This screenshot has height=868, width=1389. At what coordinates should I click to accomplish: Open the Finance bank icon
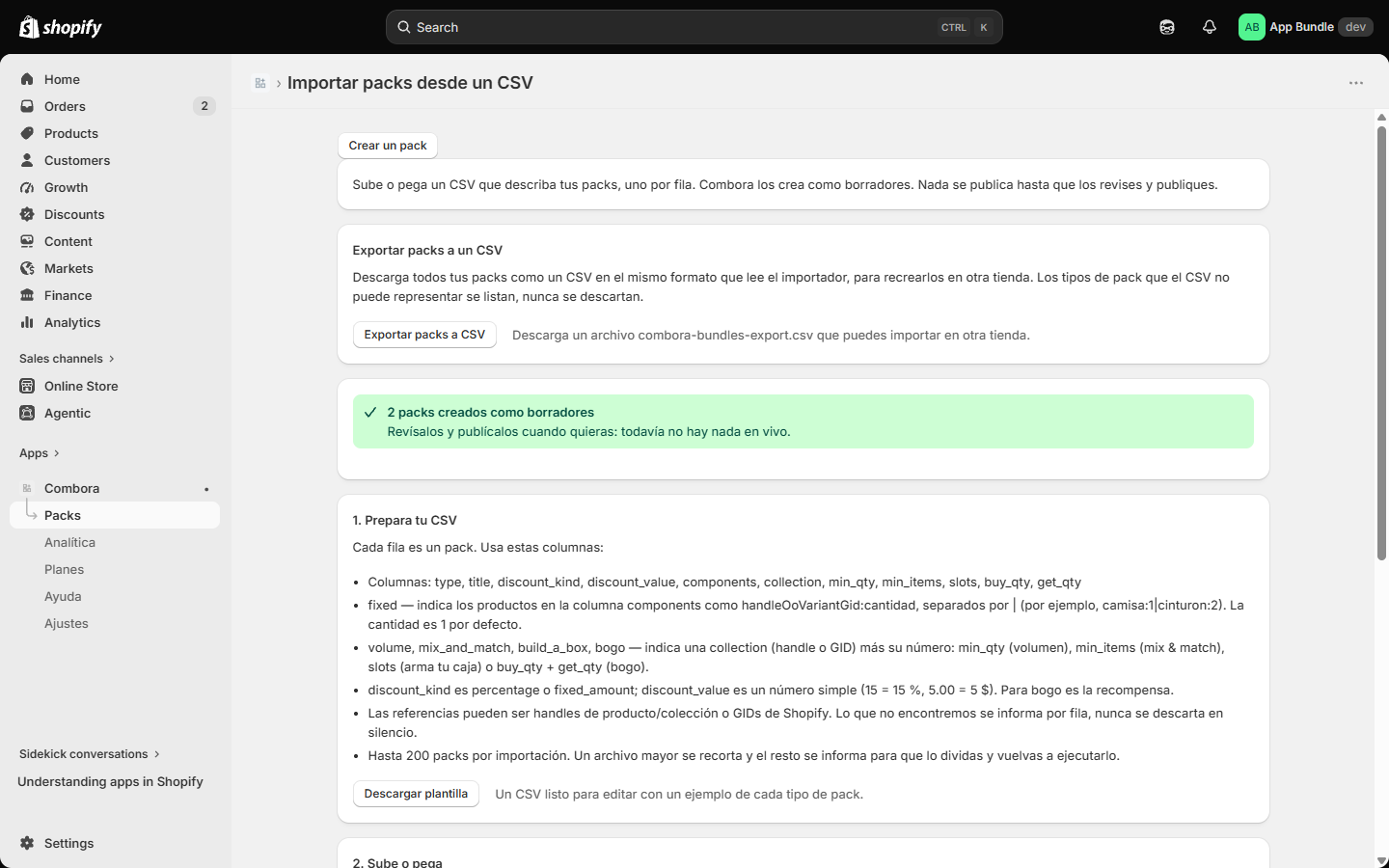click(x=27, y=295)
